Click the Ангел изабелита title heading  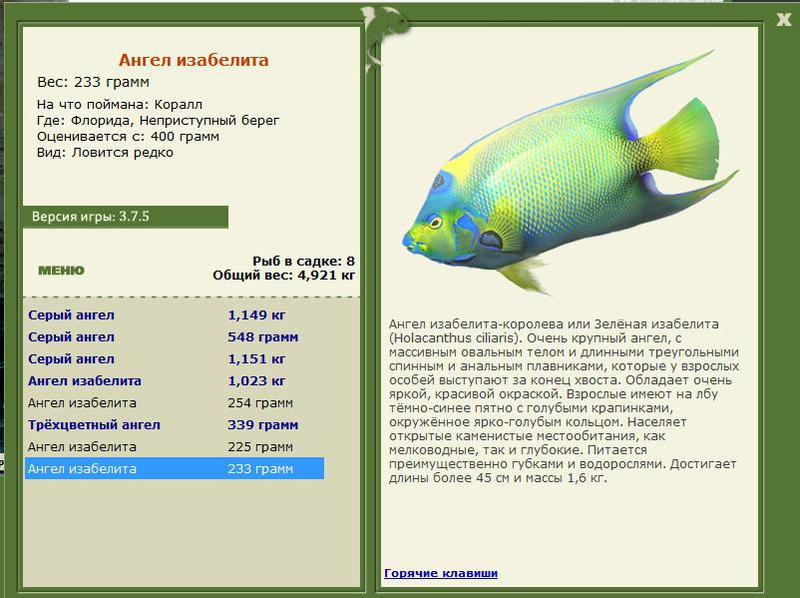point(193,60)
